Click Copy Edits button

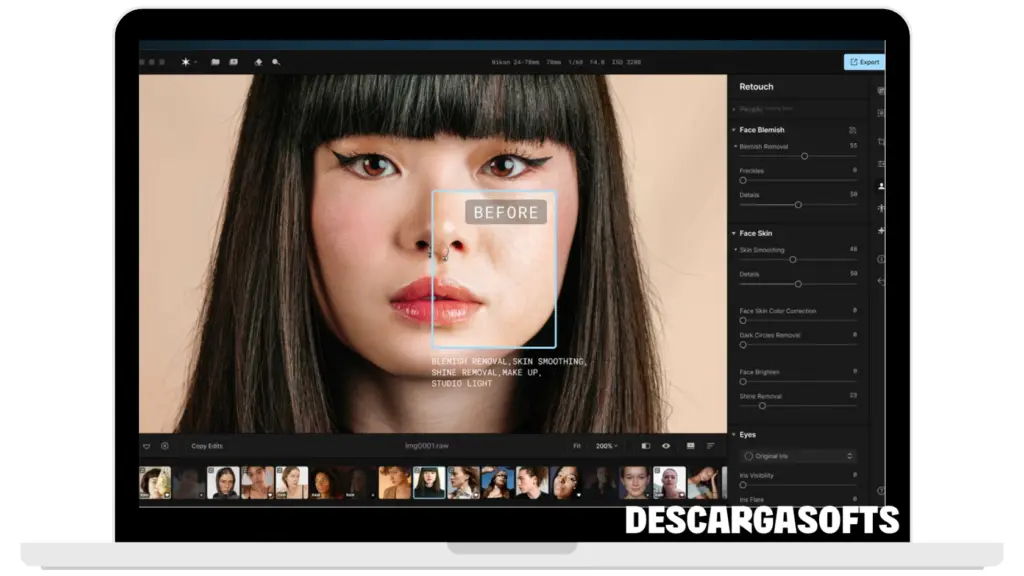[x=207, y=446]
